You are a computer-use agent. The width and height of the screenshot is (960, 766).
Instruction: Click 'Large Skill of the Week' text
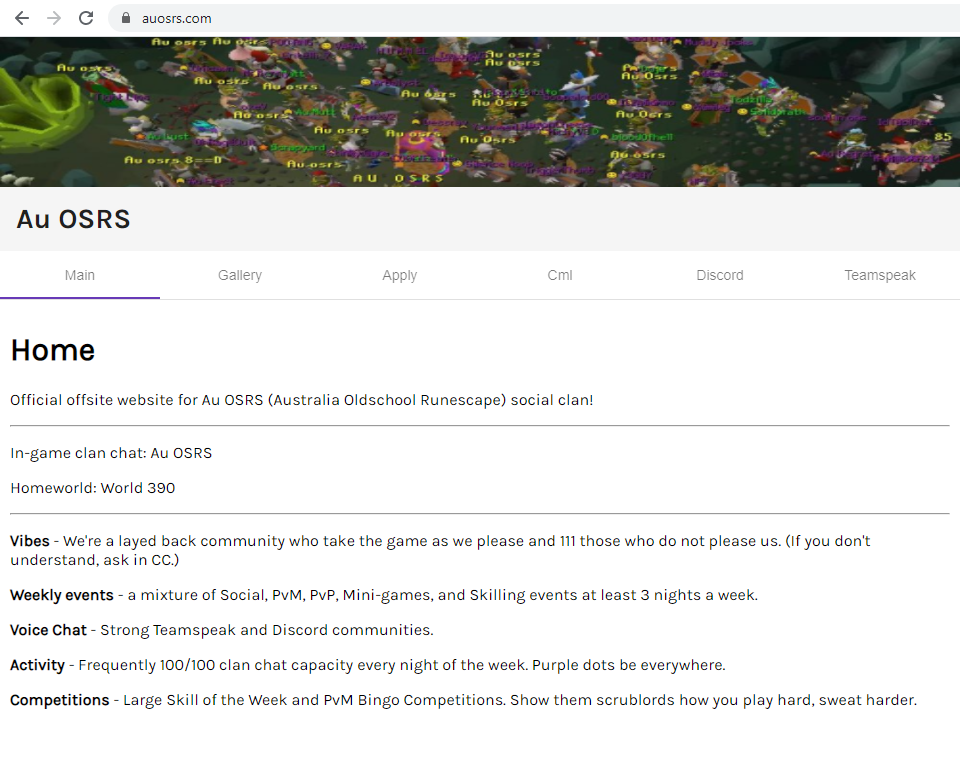coord(205,700)
